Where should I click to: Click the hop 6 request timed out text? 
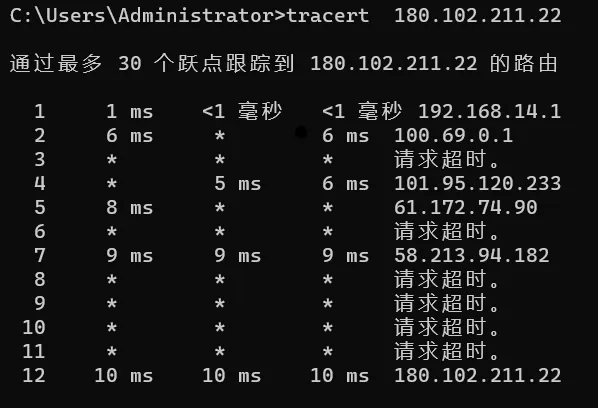447,231
